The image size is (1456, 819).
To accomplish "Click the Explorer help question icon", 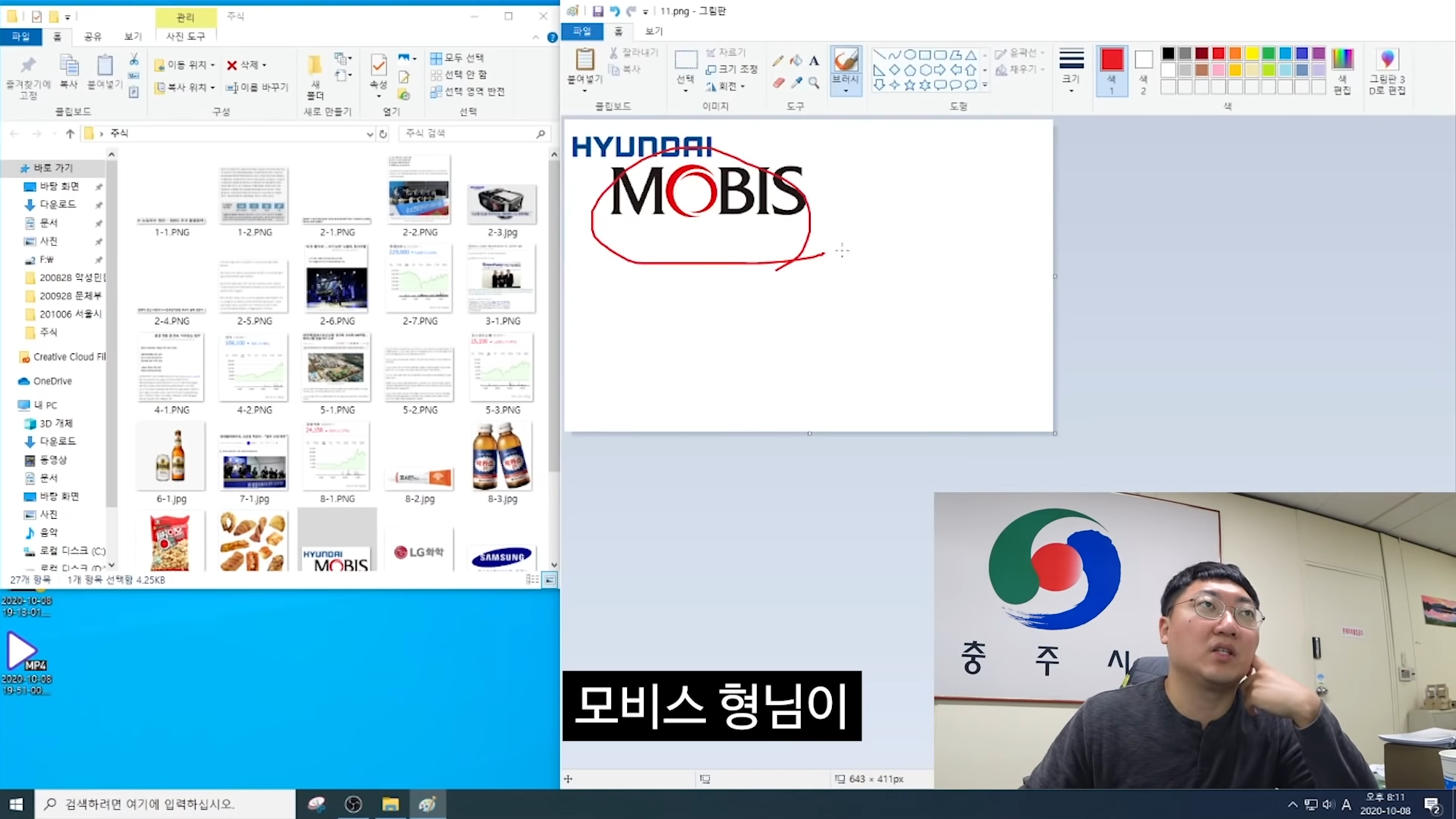I will 552,37.
